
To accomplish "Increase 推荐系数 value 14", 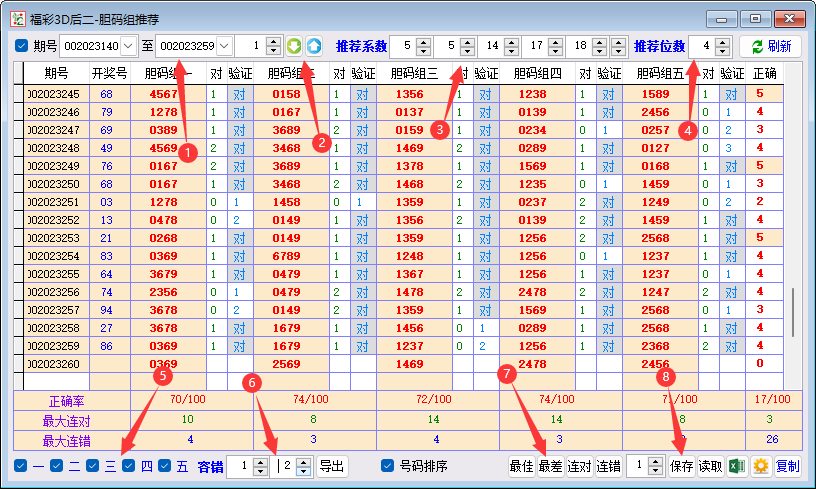I will click(x=512, y=41).
